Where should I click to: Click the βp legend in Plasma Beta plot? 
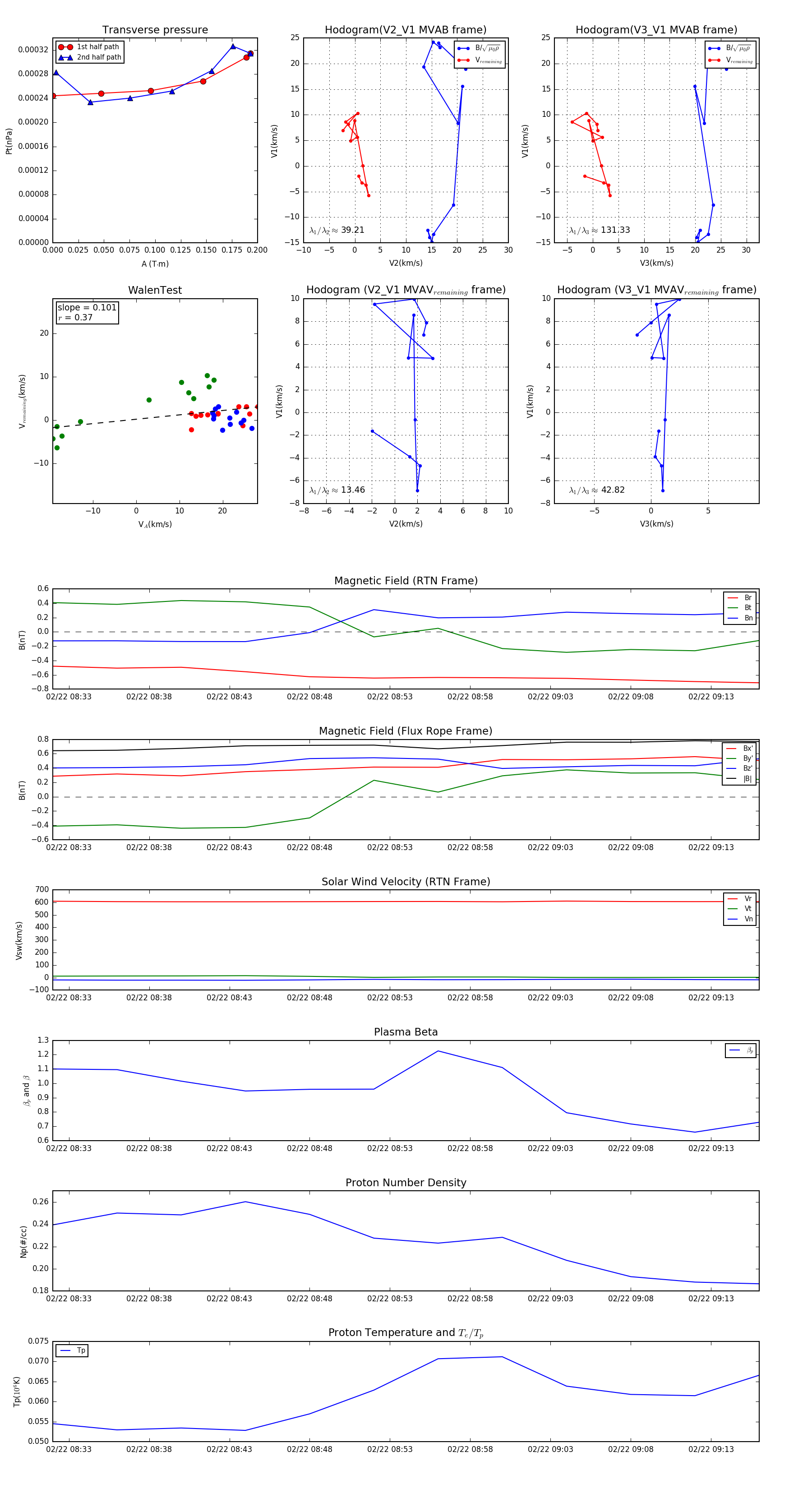click(741, 1050)
